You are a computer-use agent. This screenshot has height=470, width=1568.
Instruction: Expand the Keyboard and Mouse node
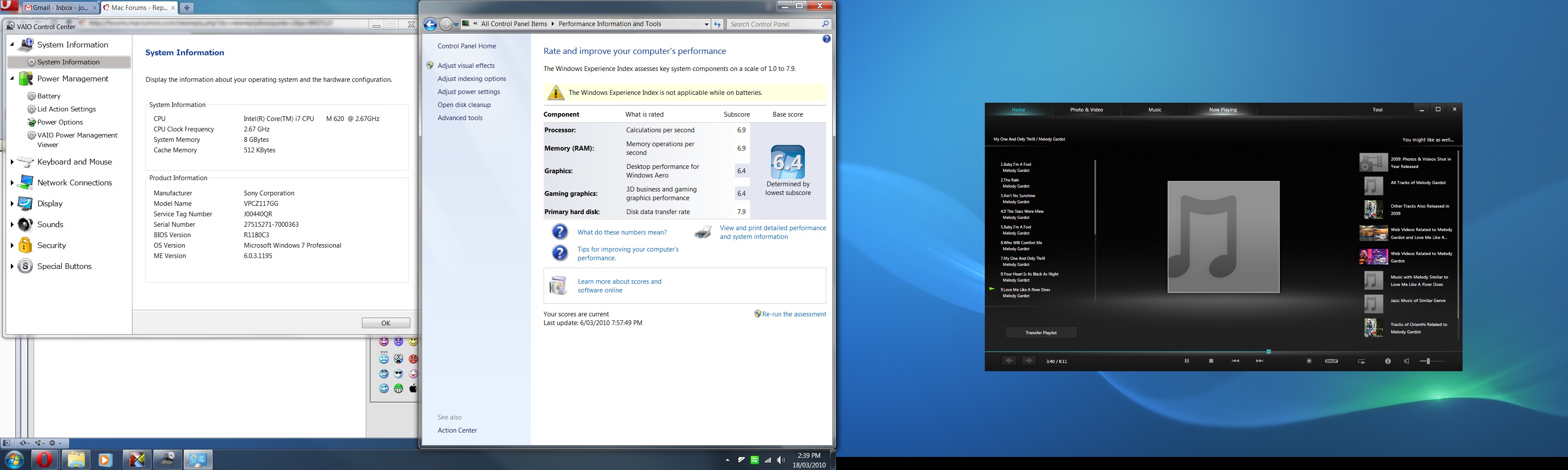pyautogui.click(x=12, y=162)
